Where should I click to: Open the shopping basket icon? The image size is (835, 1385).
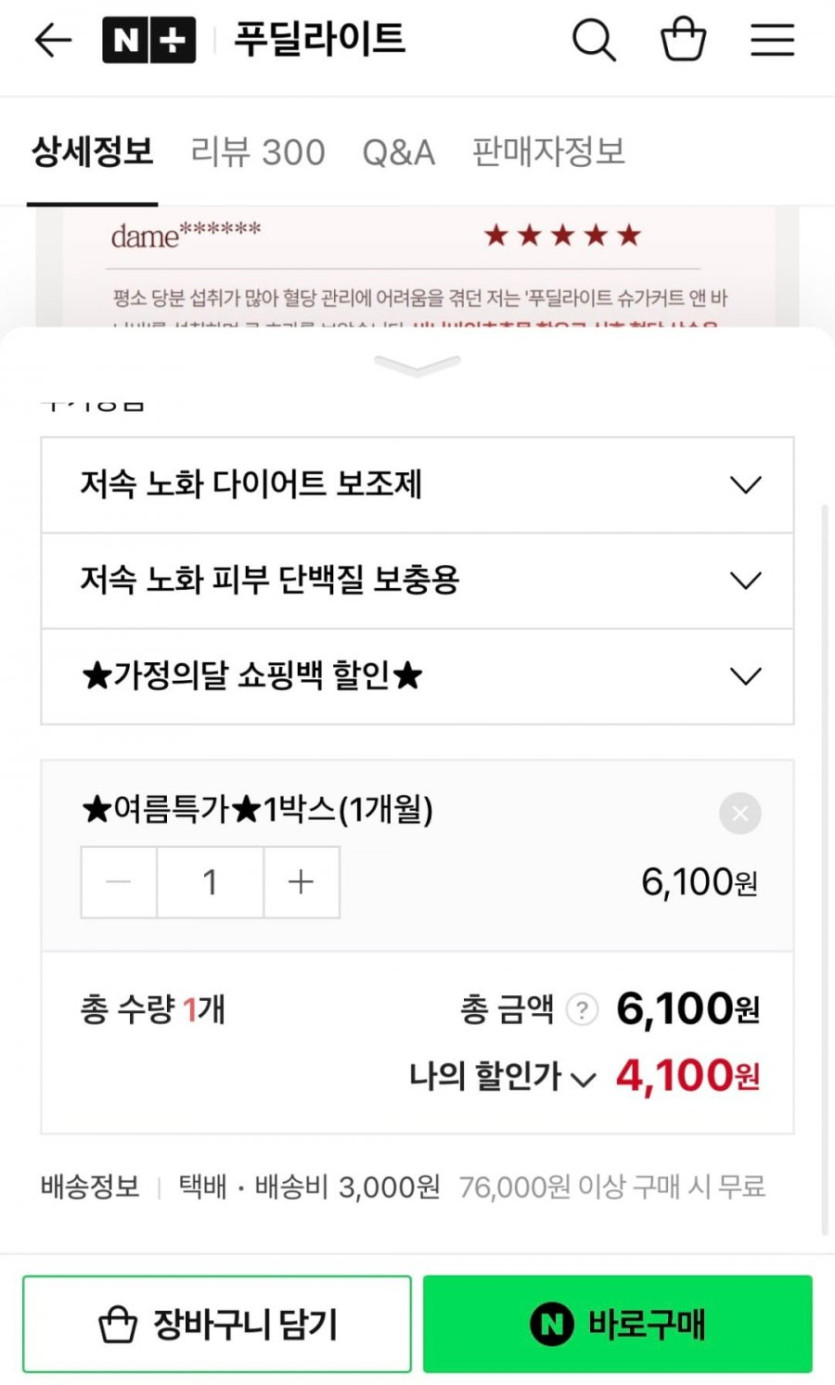684,40
